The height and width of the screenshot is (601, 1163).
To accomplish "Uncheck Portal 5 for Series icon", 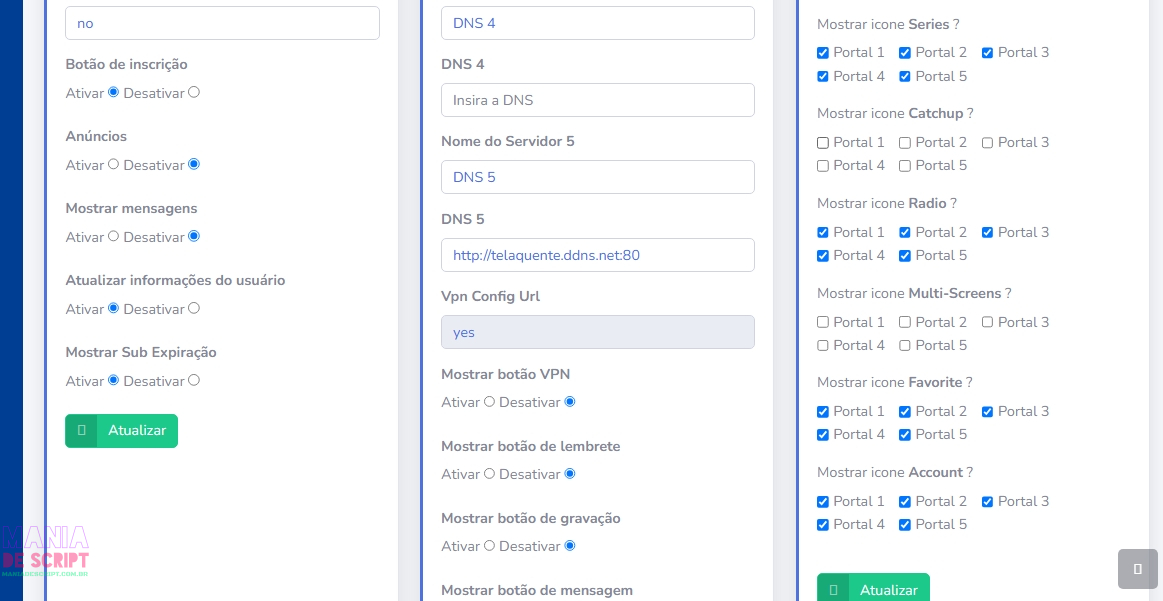I will click(x=905, y=76).
